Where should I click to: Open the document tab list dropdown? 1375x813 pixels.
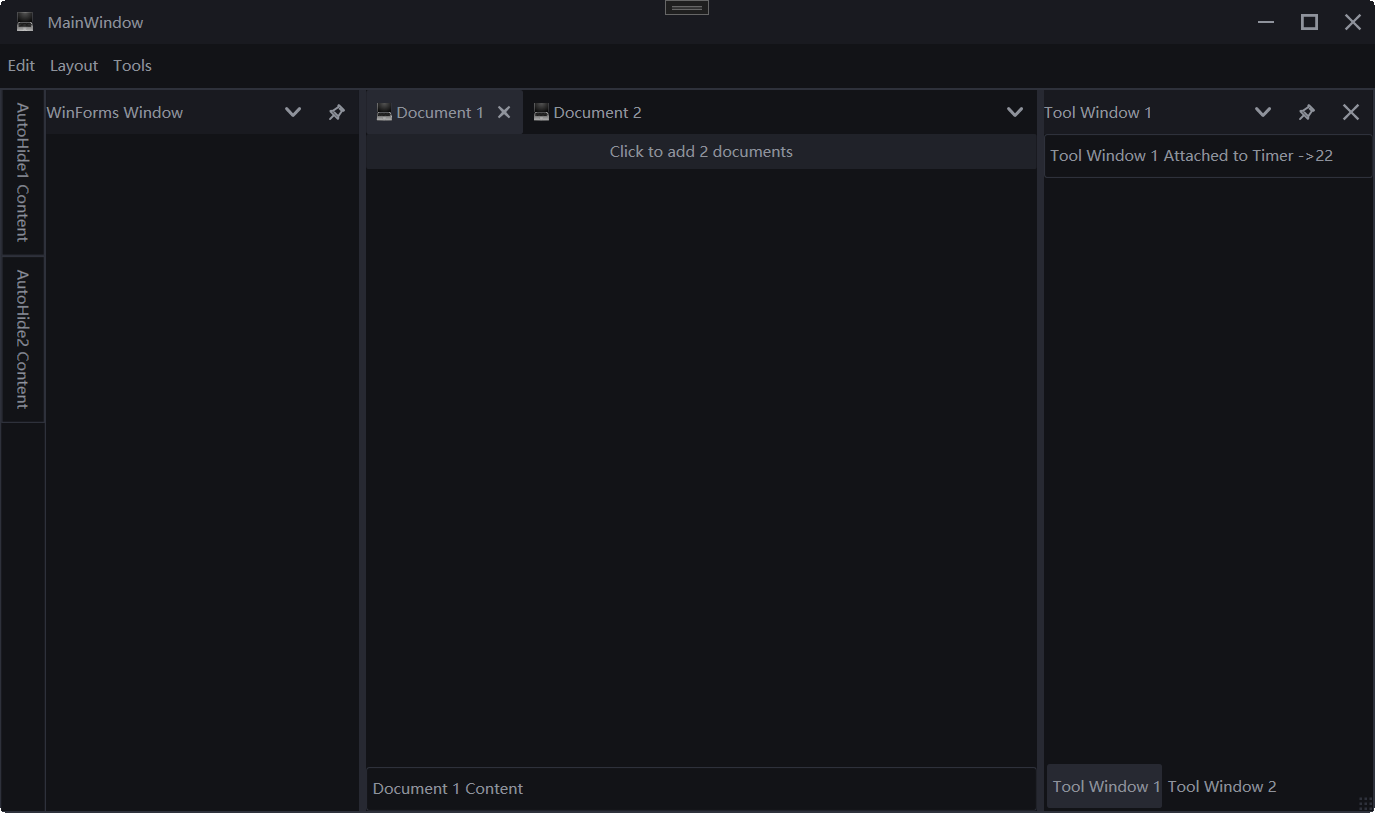[1015, 112]
